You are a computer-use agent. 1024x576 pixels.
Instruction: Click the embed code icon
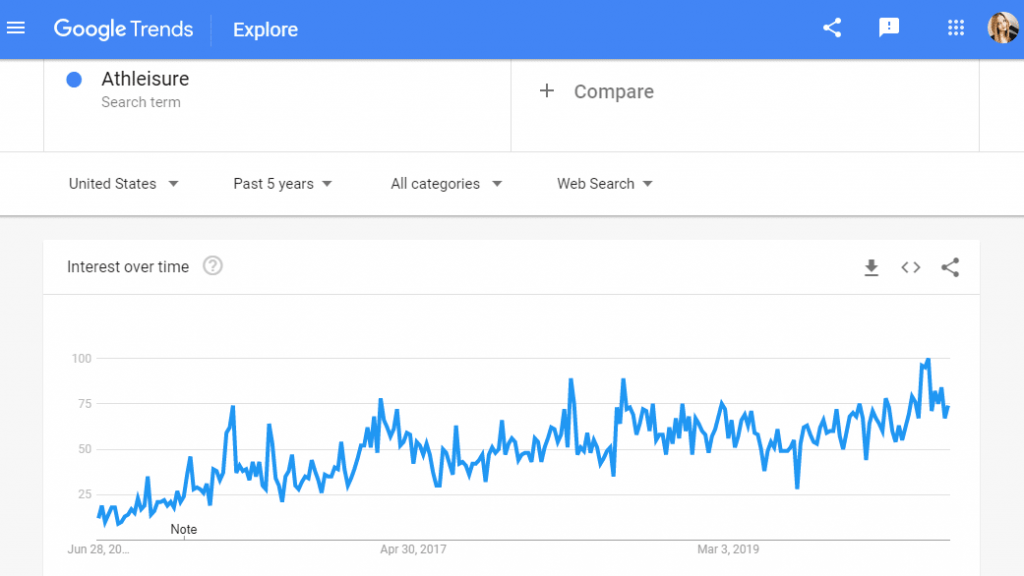point(910,267)
